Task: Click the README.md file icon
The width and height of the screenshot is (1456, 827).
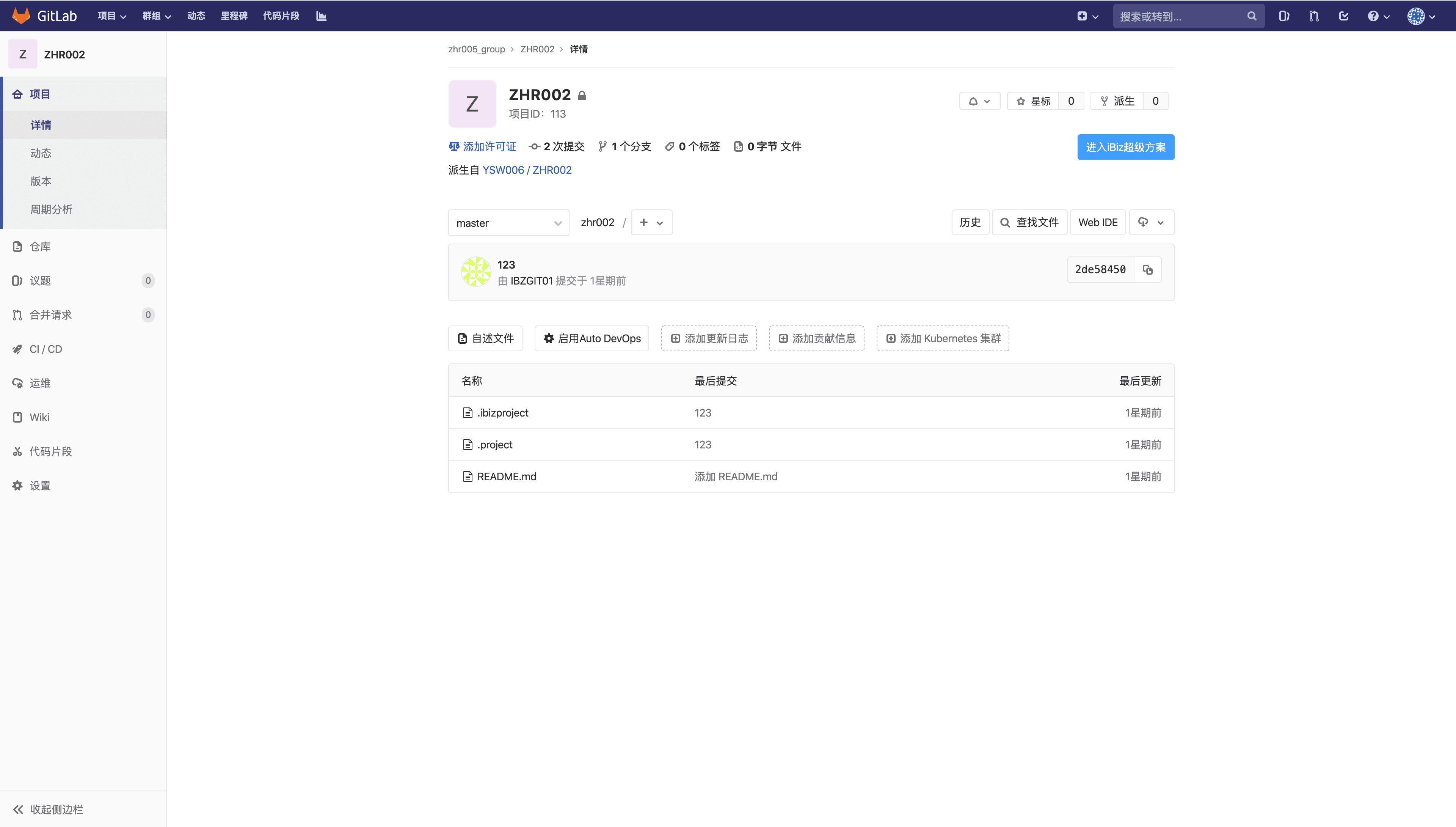Action: click(468, 476)
